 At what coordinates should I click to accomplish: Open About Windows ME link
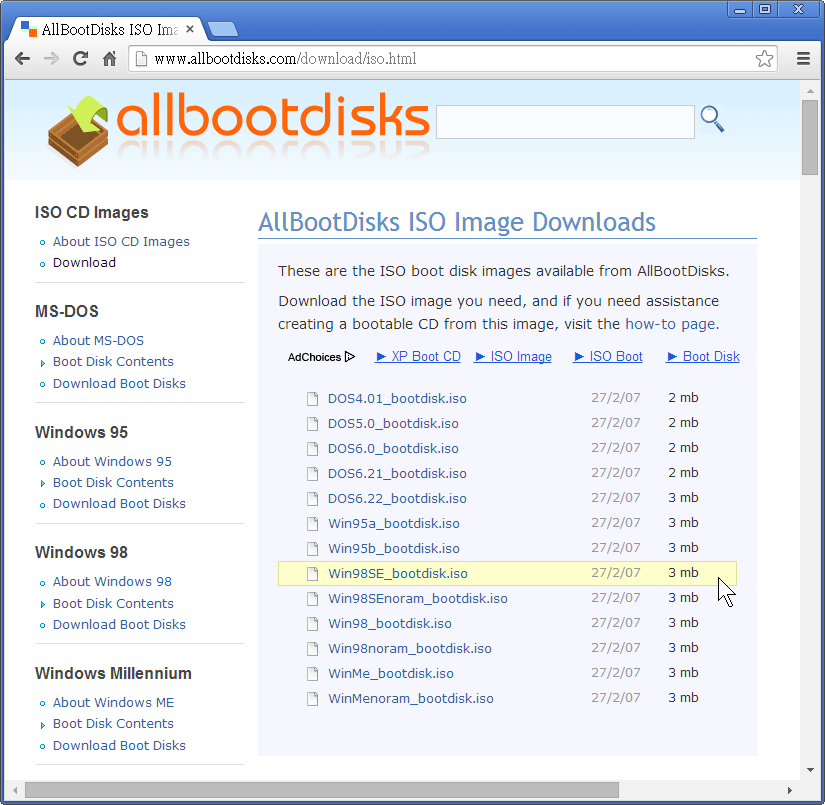pyautogui.click(x=113, y=702)
